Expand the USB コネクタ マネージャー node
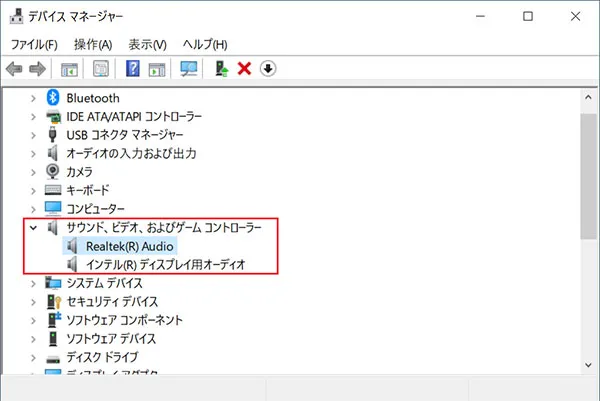The width and height of the screenshot is (600, 401). (33, 135)
